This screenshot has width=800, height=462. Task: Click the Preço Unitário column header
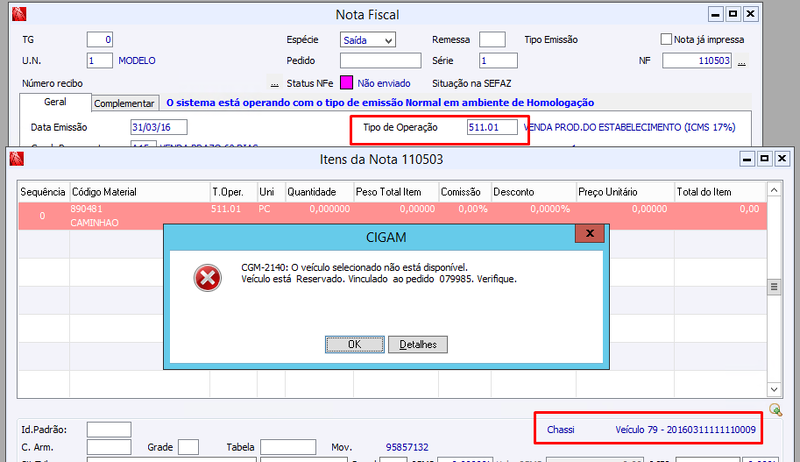coord(625,192)
